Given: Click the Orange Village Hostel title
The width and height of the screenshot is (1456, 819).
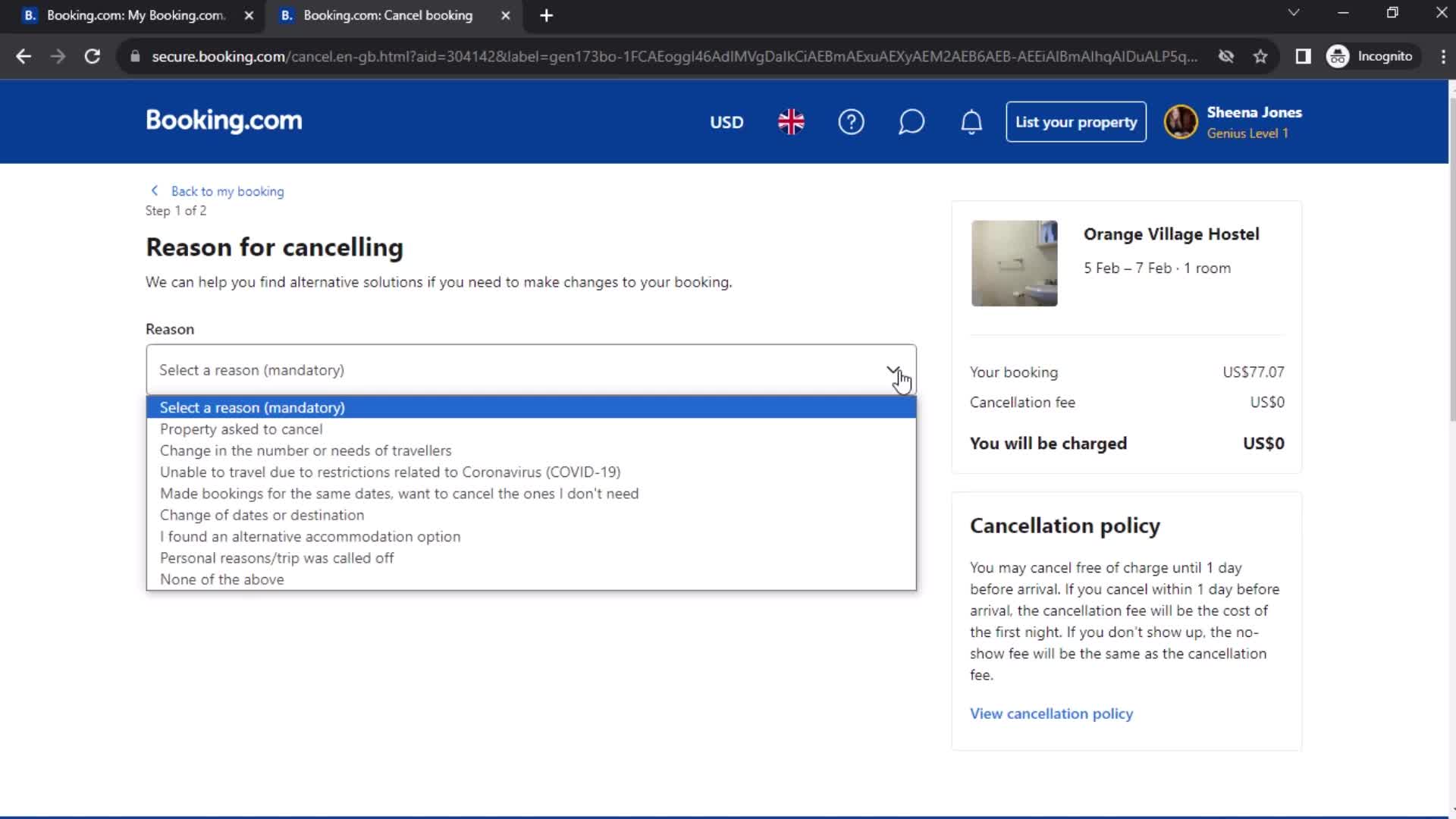Looking at the screenshot, I should (1171, 234).
